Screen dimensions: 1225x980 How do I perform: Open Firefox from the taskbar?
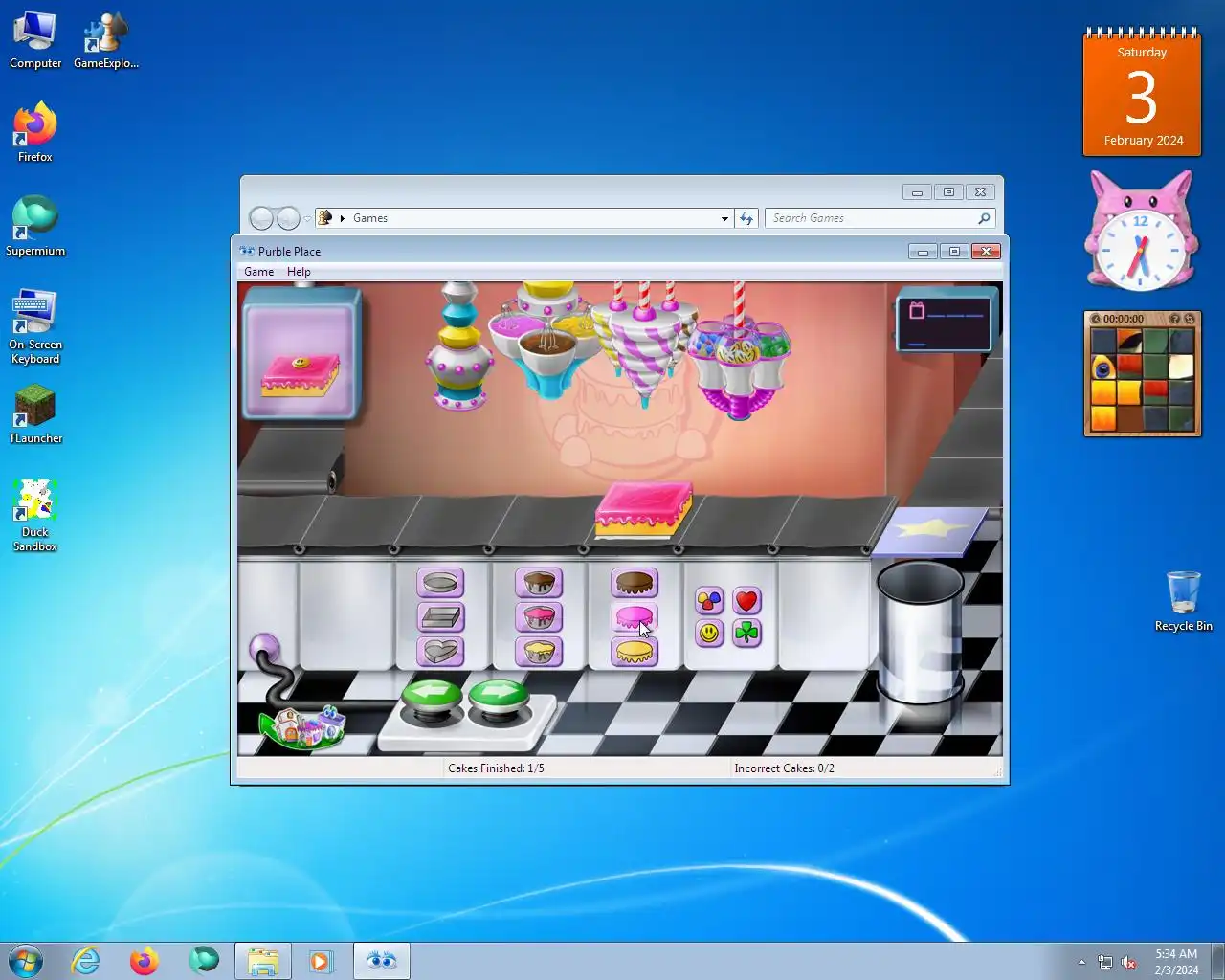[145, 961]
